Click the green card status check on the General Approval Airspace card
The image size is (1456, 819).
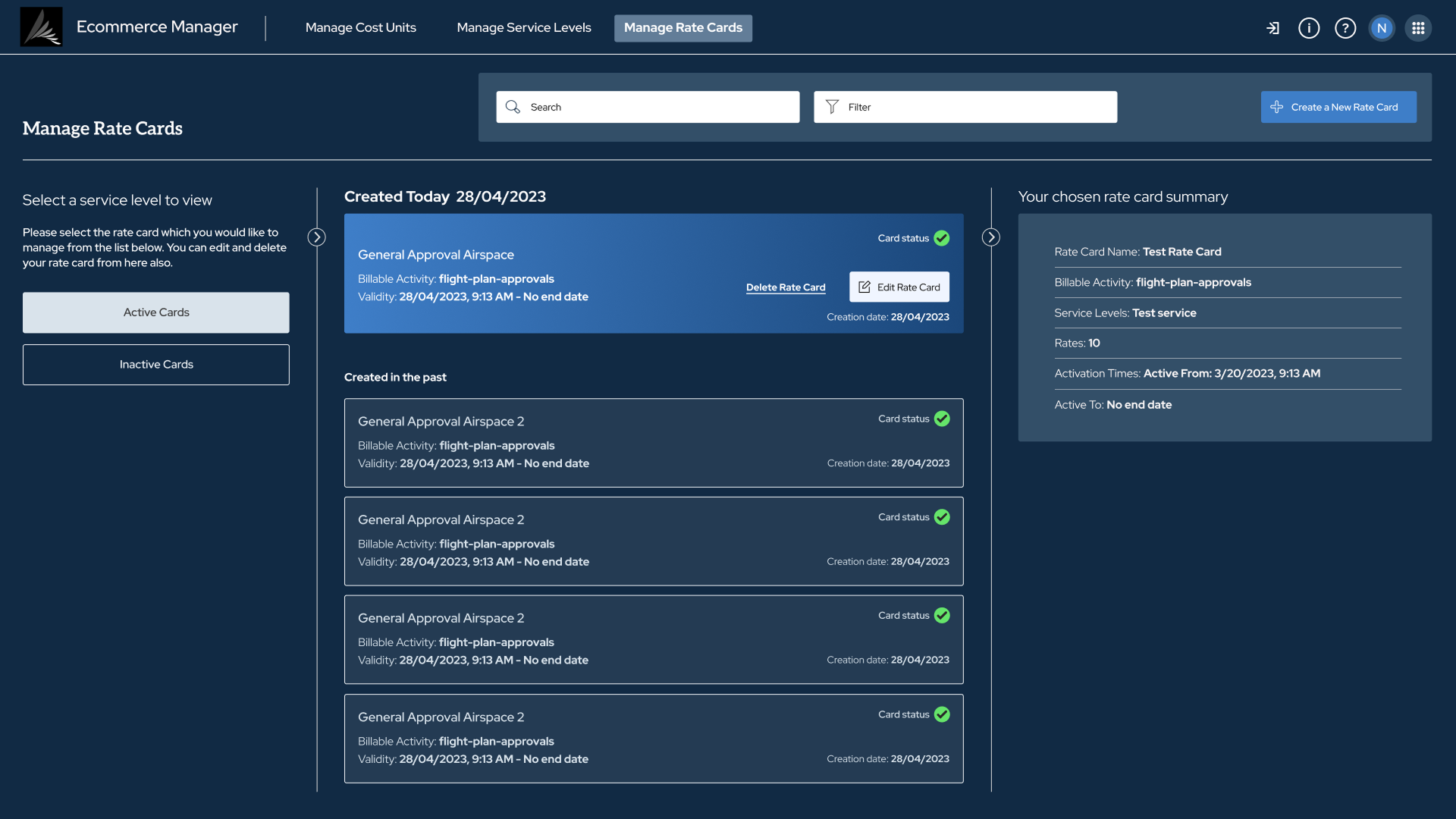[x=942, y=238]
